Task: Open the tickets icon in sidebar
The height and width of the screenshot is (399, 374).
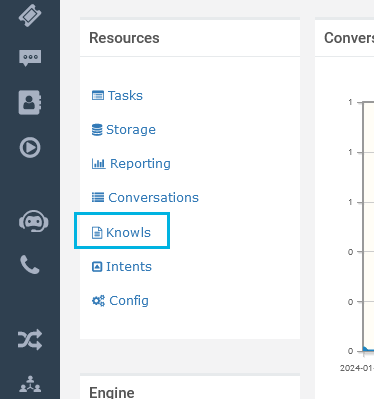Action: (30, 15)
